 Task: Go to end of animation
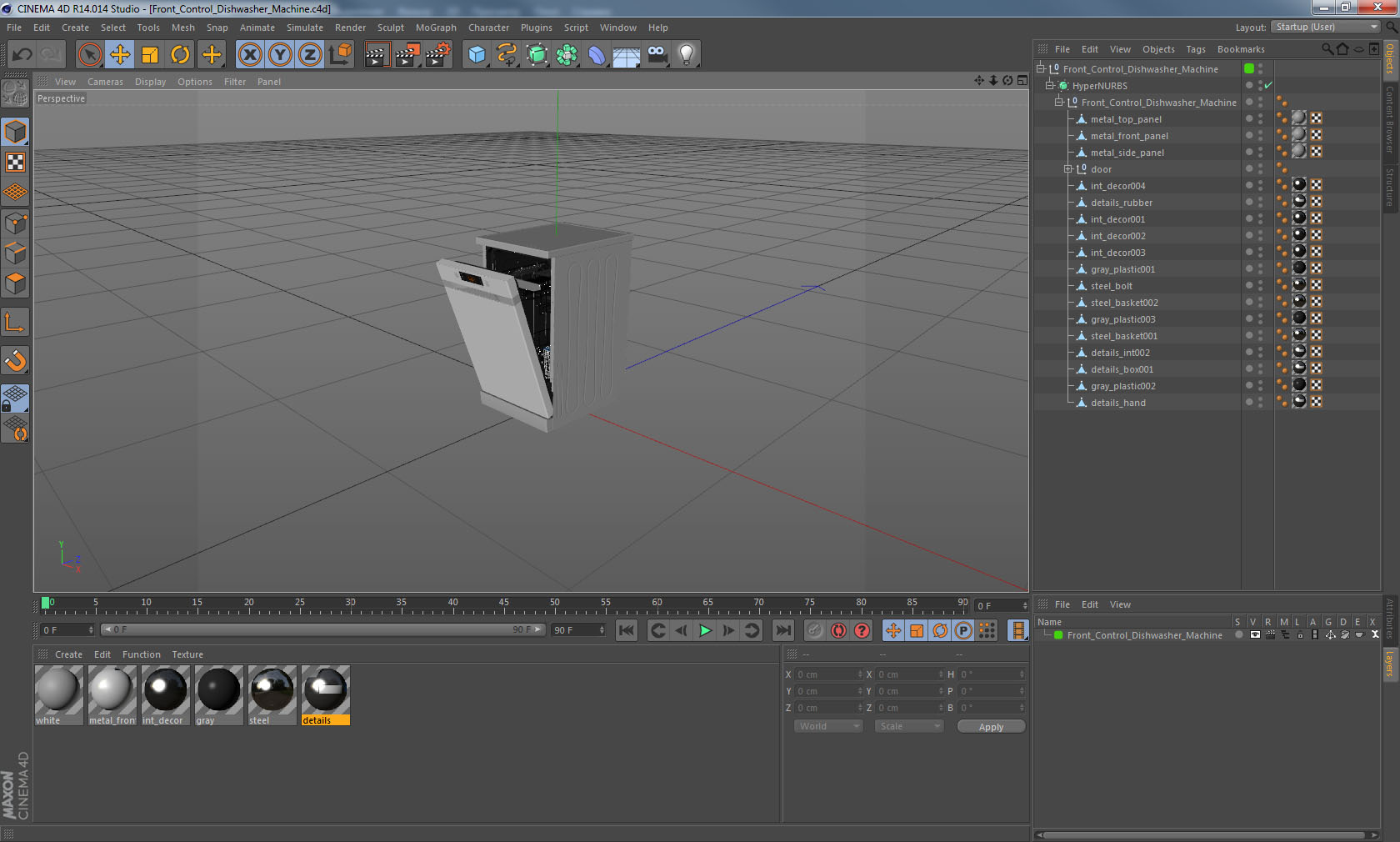click(x=783, y=630)
